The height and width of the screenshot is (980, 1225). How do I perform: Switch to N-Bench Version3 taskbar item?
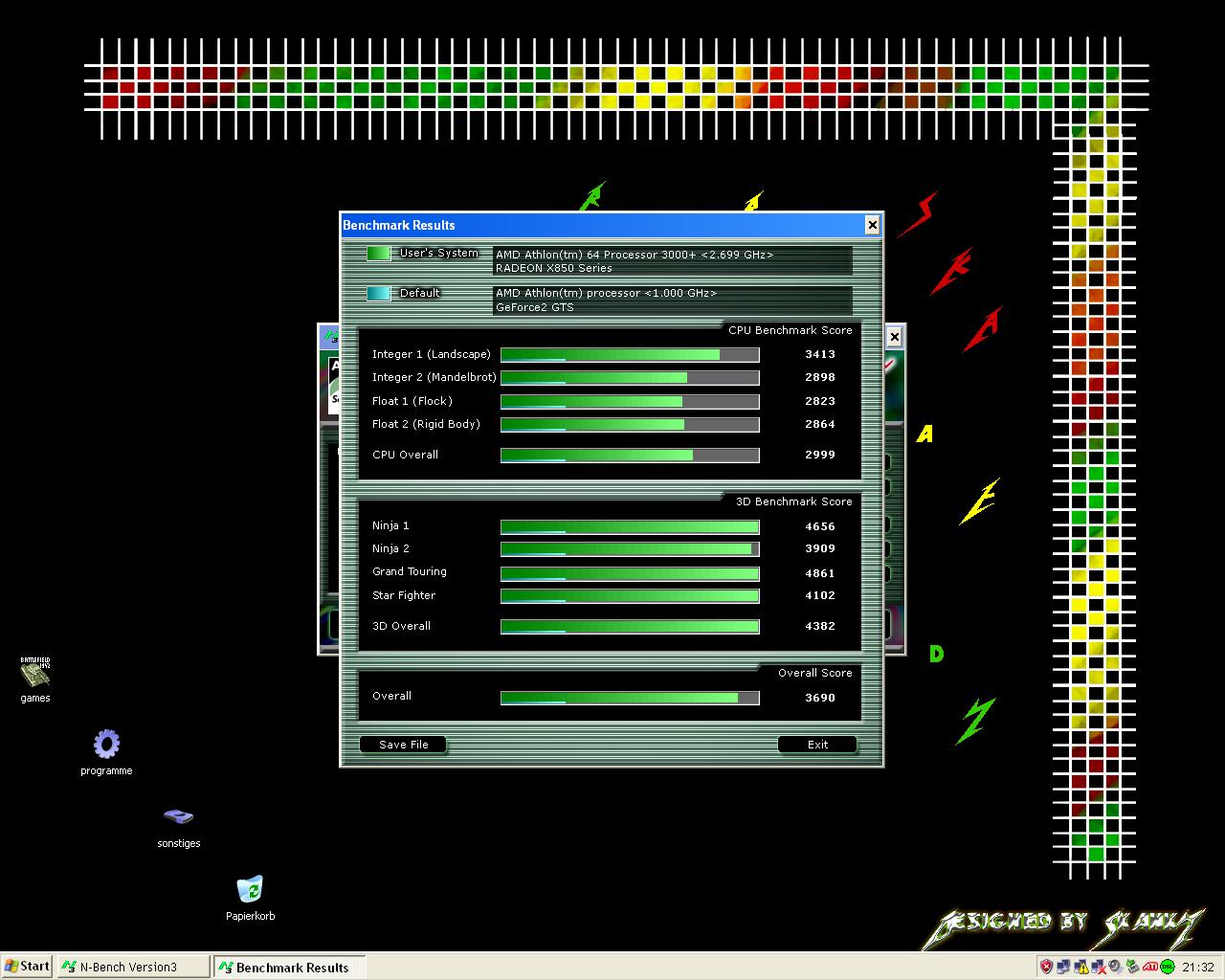133,967
